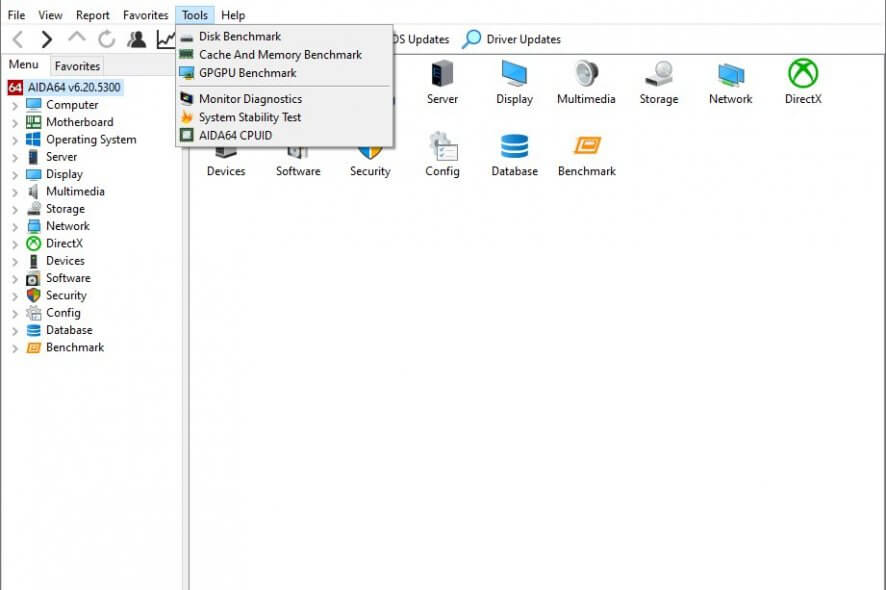
Task: Expand the Multimedia tree node chevron
Action: point(15,192)
